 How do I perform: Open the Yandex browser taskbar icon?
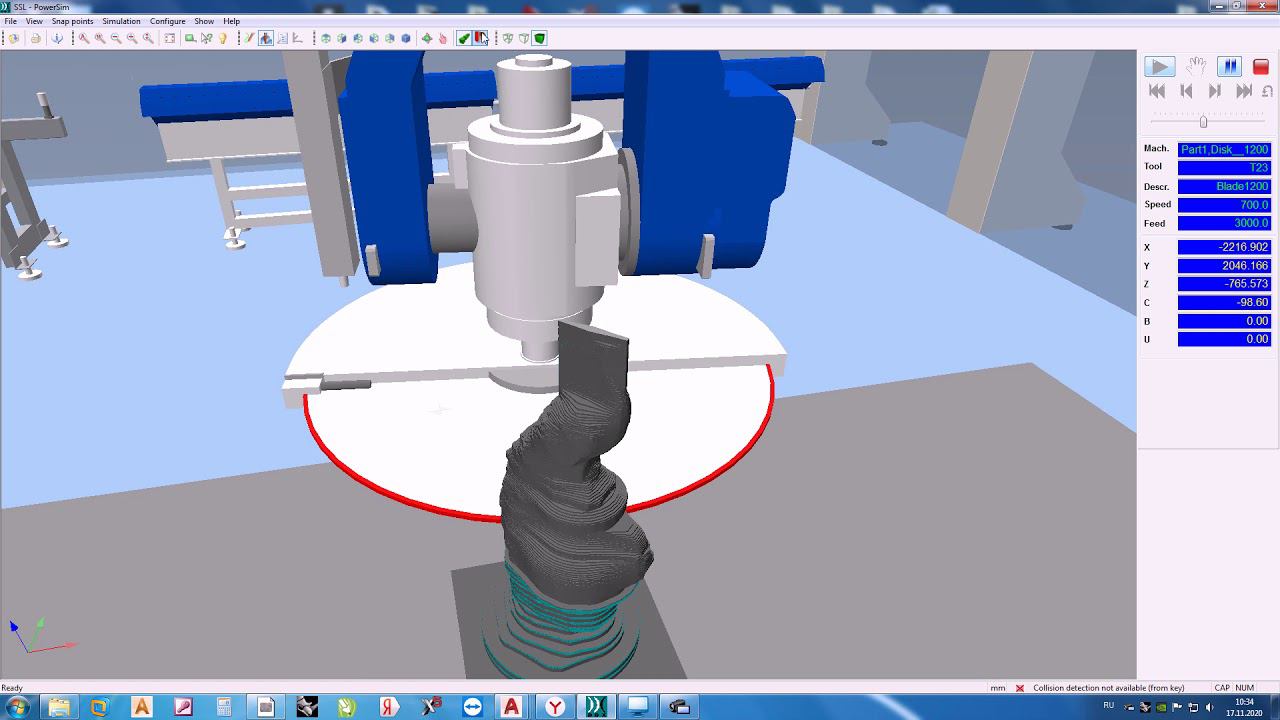coord(554,707)
